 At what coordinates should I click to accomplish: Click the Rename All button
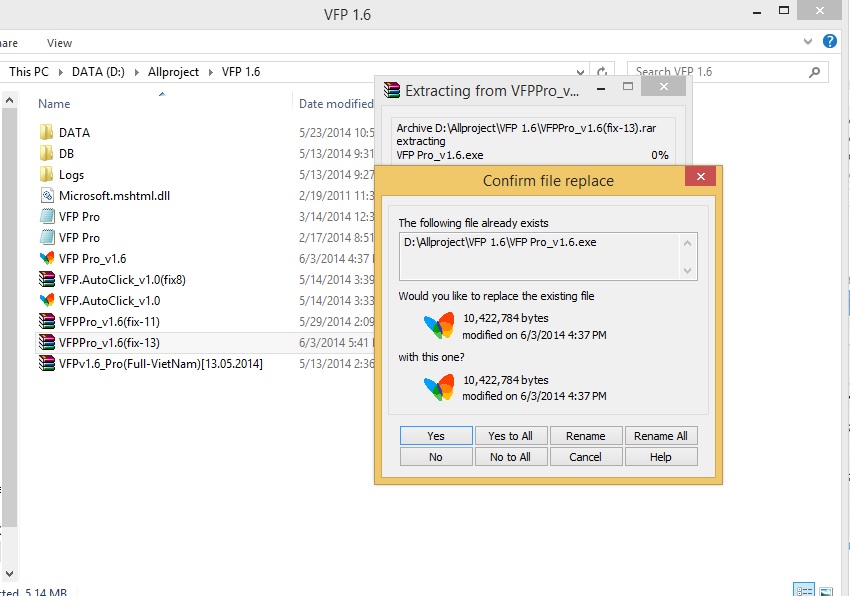[x=661, y=436]
